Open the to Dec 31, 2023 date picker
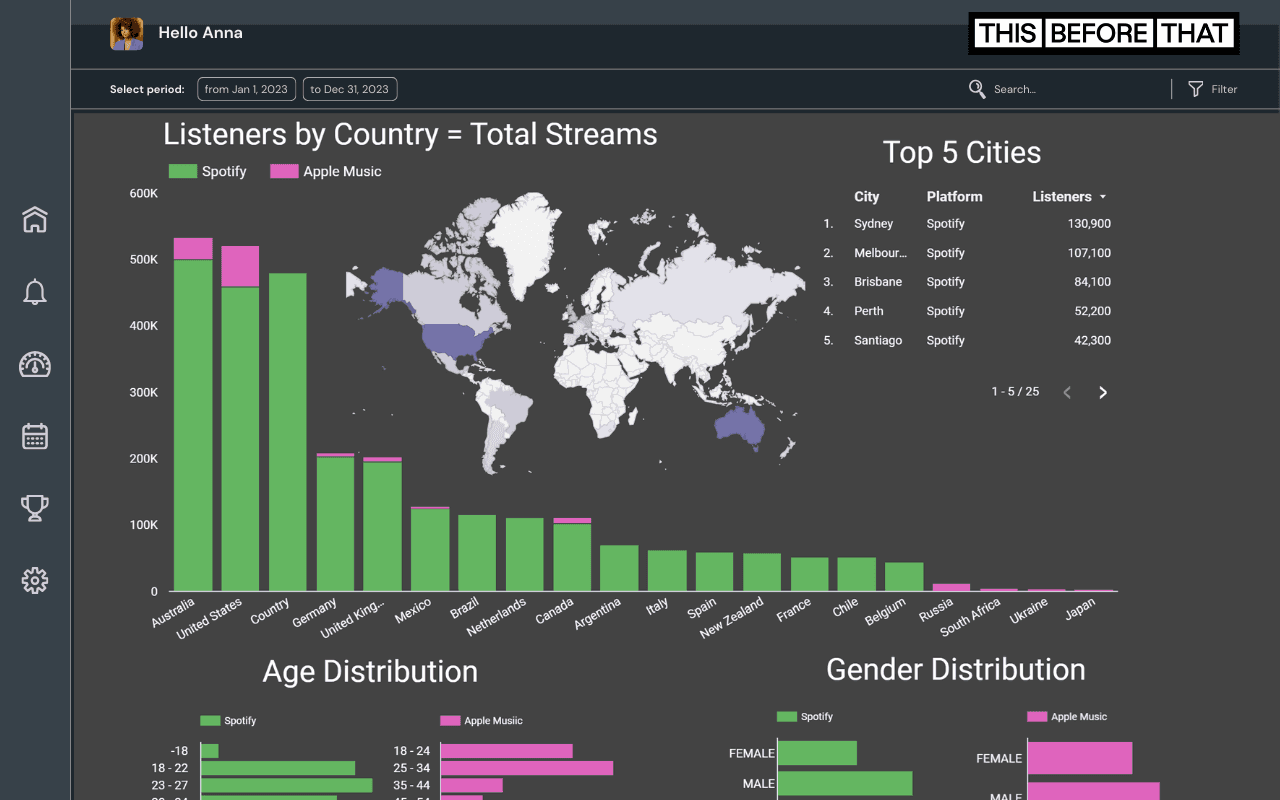1280x800 pixels. coord(350,89)
